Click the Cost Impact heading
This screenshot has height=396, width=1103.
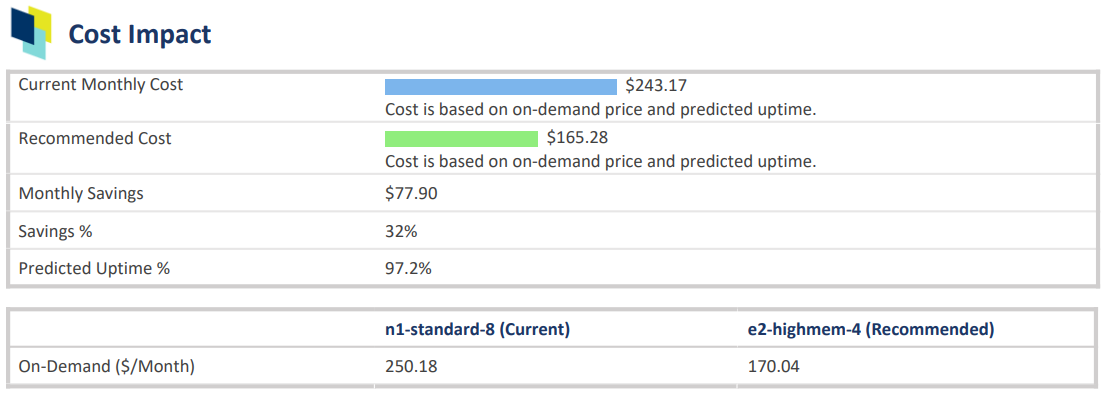(x=139, y=34)
